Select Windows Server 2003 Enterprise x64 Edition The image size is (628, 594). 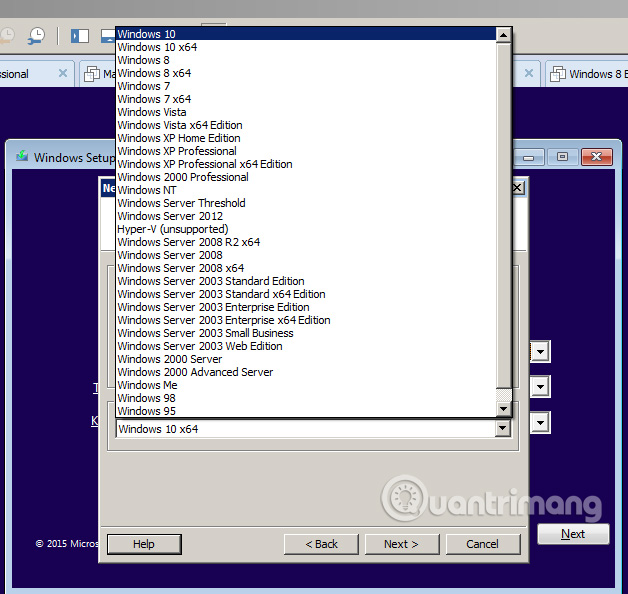306,320
